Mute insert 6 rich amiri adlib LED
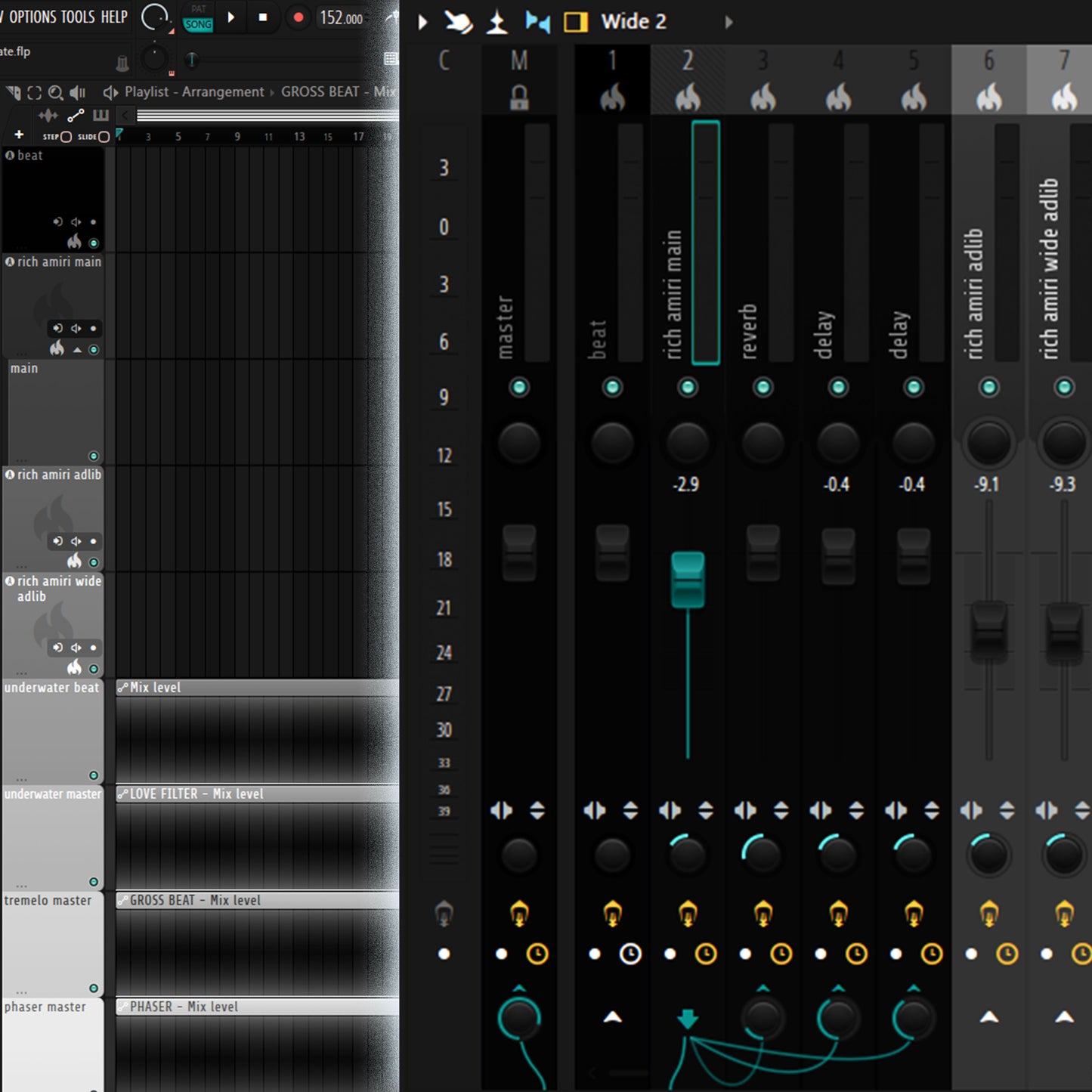1092x1092 pixels. (988, 388)
